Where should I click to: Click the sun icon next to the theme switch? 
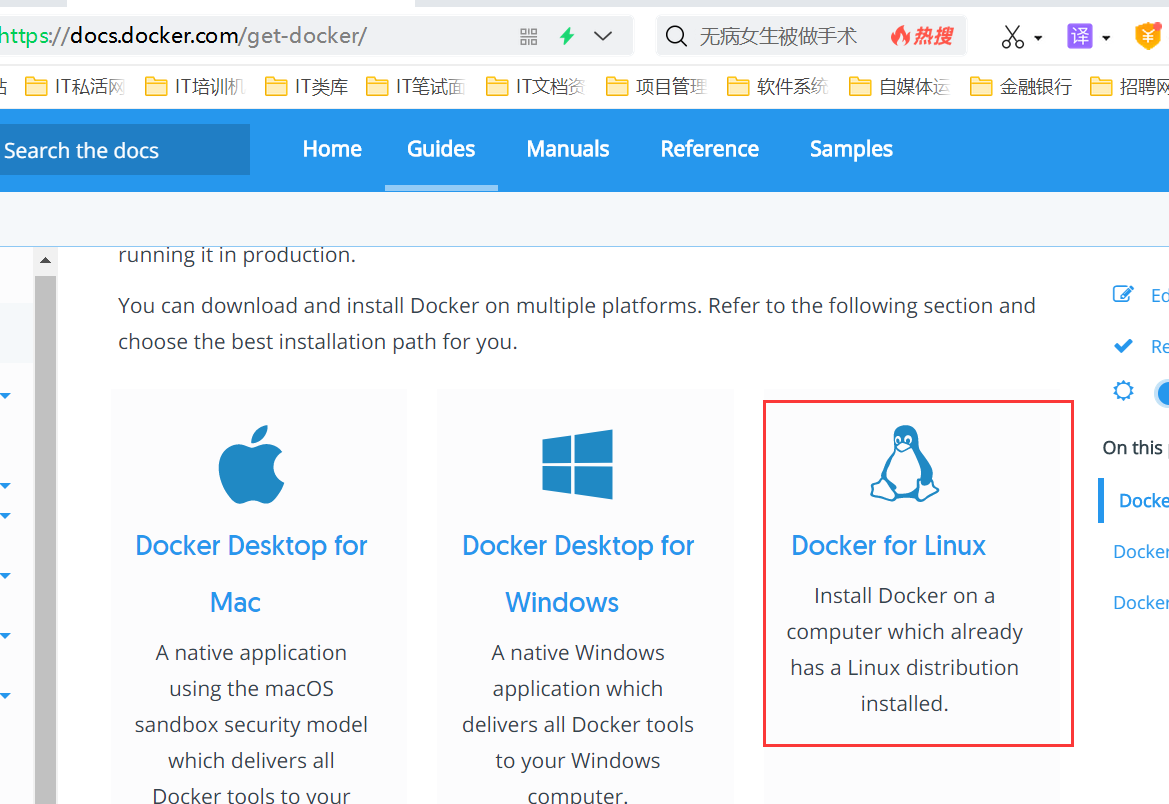click(x=1123, y=392)
